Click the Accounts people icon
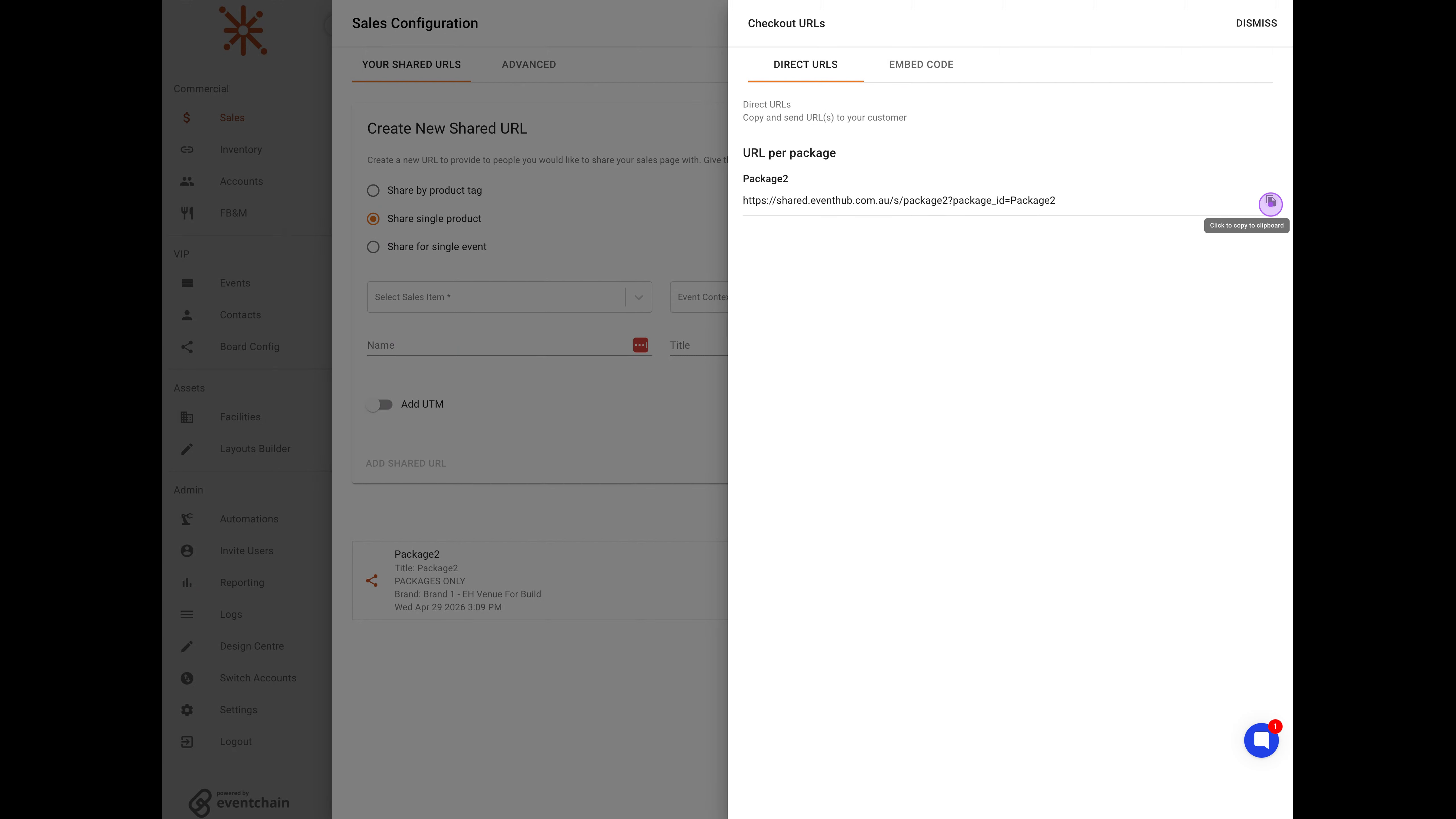 click(187, 181)
